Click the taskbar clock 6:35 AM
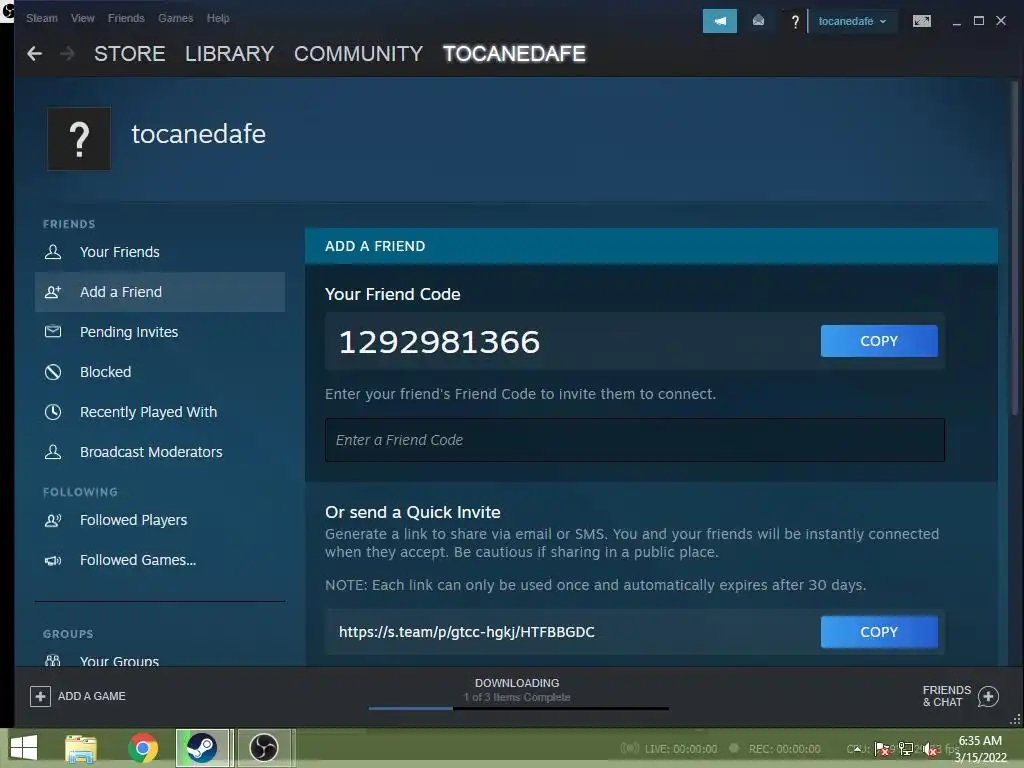Viewport: 1024px width, 768px height. click(x=980, y=741)
